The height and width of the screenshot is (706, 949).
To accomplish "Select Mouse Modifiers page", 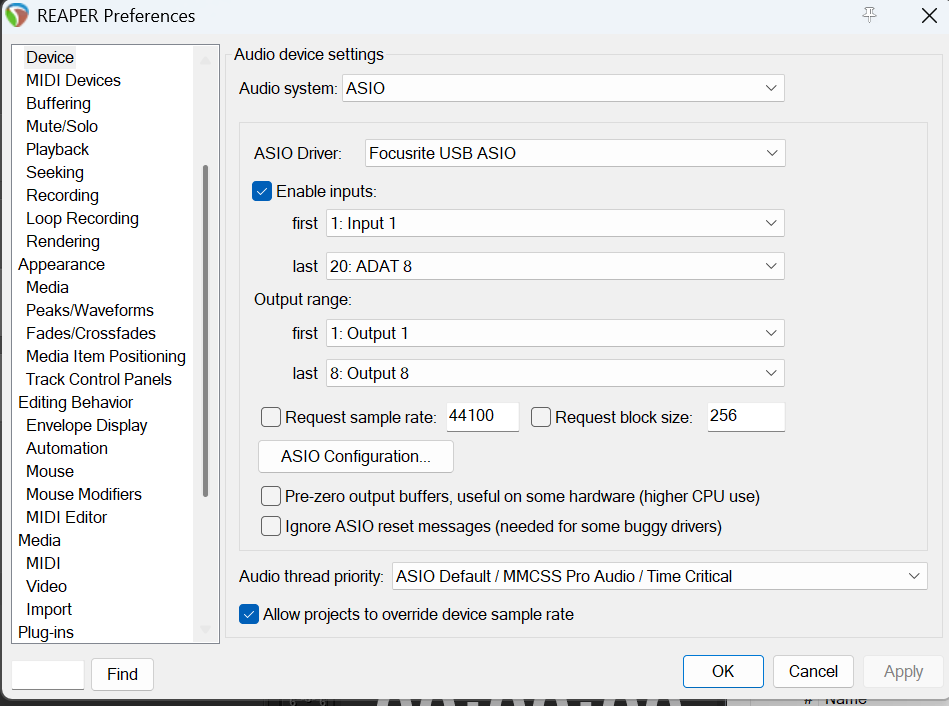I will 84,495.
